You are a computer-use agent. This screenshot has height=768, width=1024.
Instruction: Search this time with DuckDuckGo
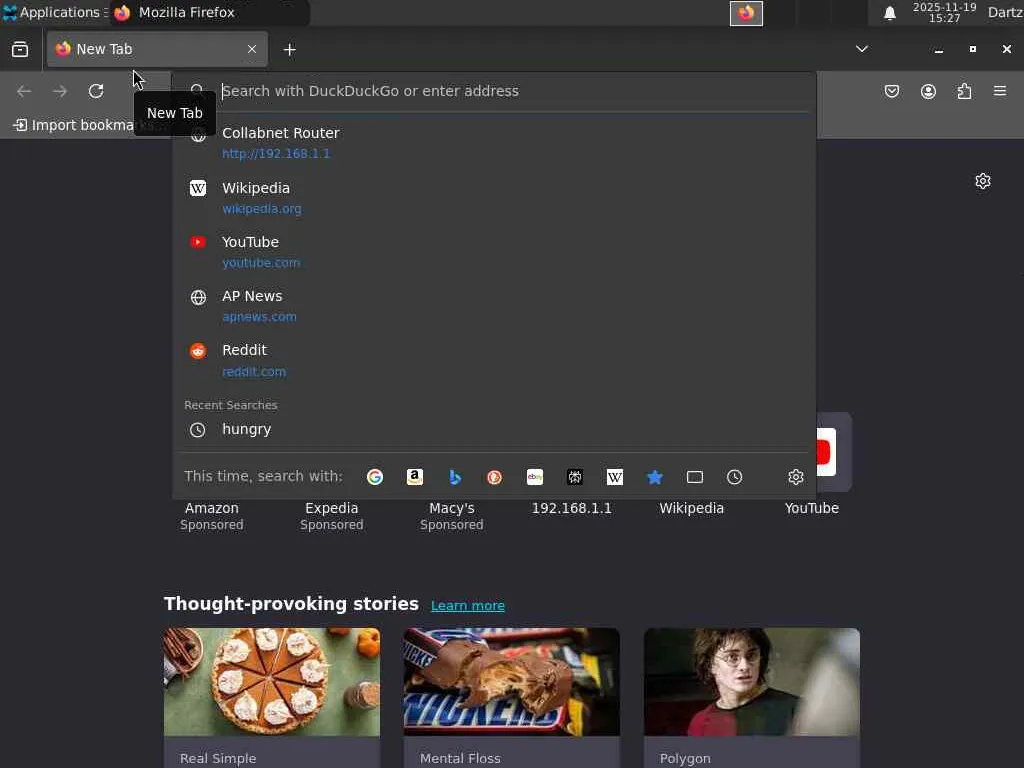[494, 477]
